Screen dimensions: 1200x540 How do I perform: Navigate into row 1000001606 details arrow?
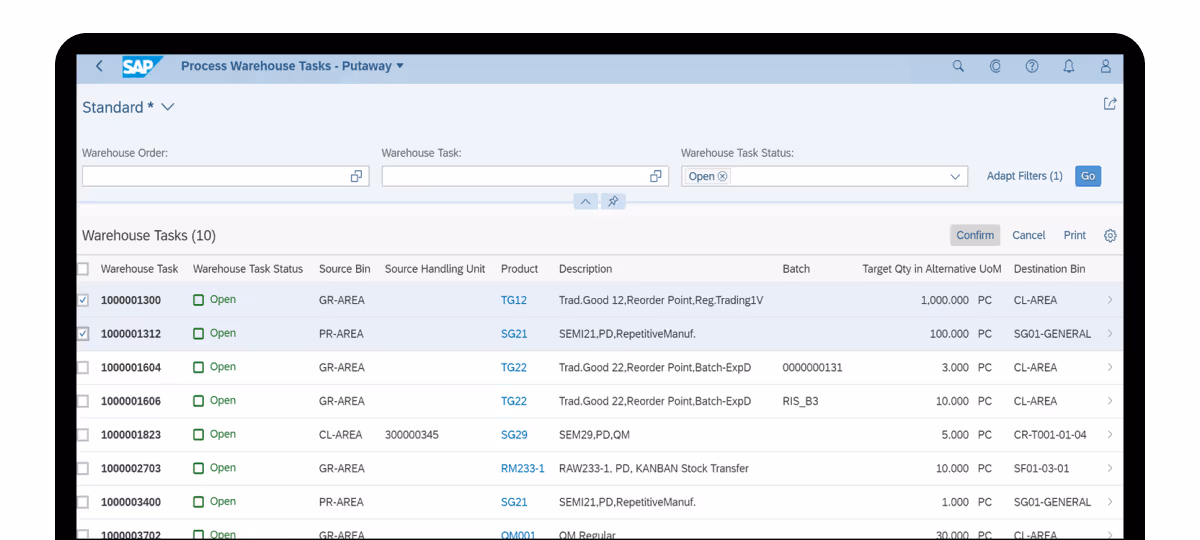tap(1110, 401)
